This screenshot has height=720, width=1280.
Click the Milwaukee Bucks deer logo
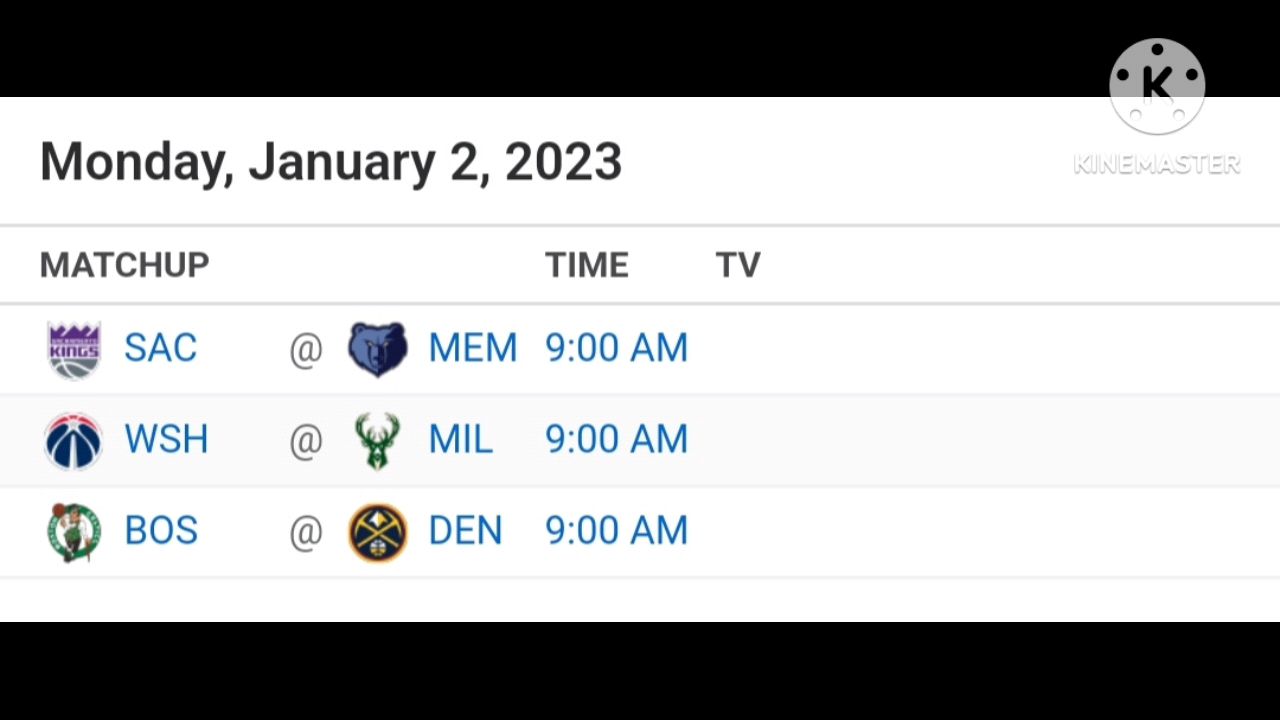coord(377,440)
